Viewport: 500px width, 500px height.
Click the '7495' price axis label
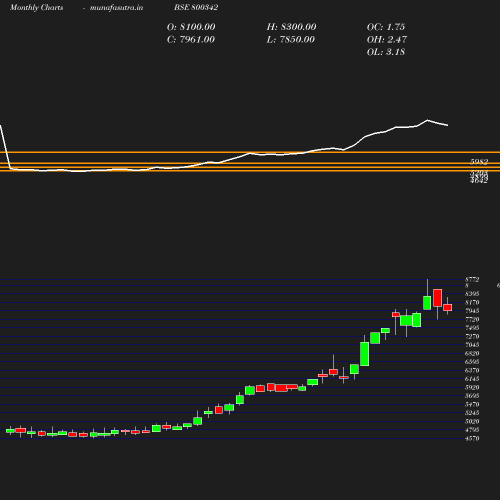click(x=472, y=328)
